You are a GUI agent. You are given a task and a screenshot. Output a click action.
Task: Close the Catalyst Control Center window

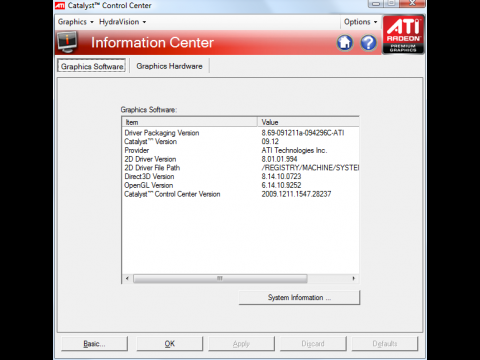pos(412,3)
